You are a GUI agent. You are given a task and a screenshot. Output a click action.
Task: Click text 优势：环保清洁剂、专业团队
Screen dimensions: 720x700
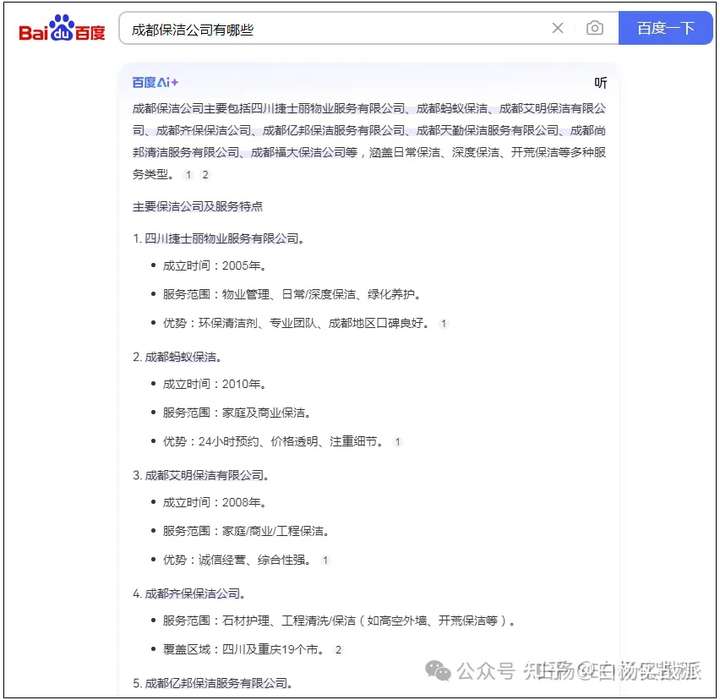pyautogui.click(x=240, y=323)
